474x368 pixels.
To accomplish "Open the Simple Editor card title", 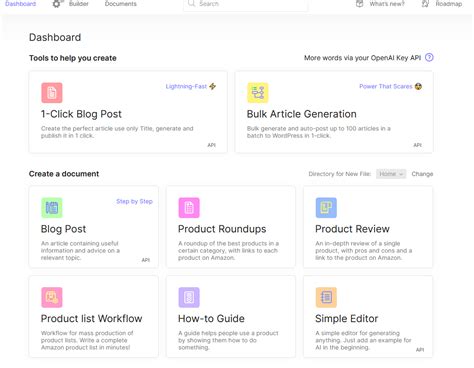I will [x=347, y=319].
